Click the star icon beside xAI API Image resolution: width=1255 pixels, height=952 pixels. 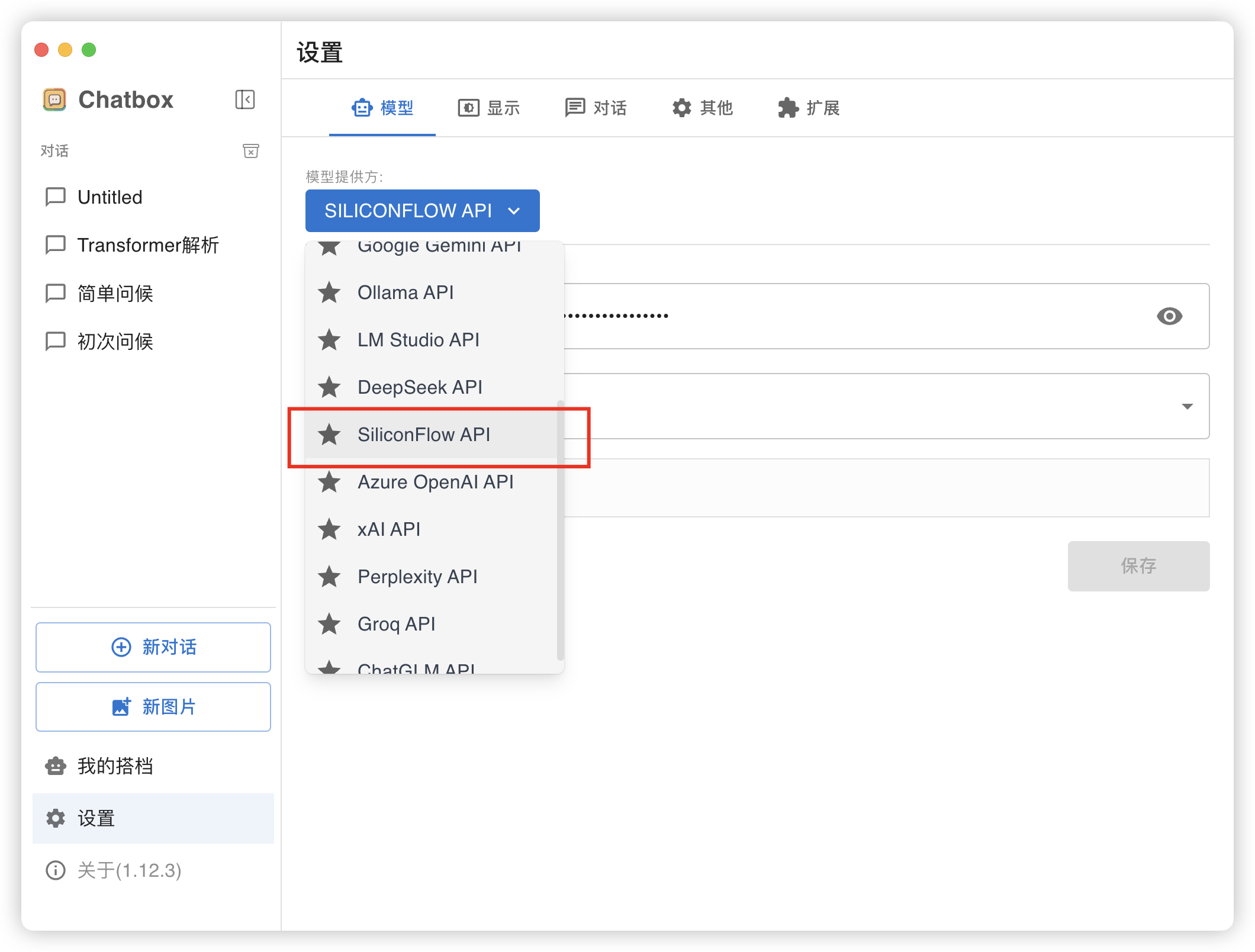tap(329, 529)
